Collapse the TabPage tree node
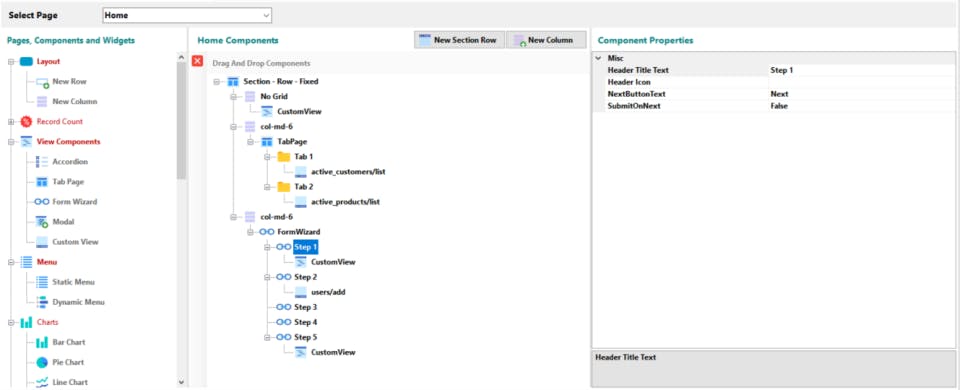The width and height of the screenshot is (960, 390). pos(250,141)
